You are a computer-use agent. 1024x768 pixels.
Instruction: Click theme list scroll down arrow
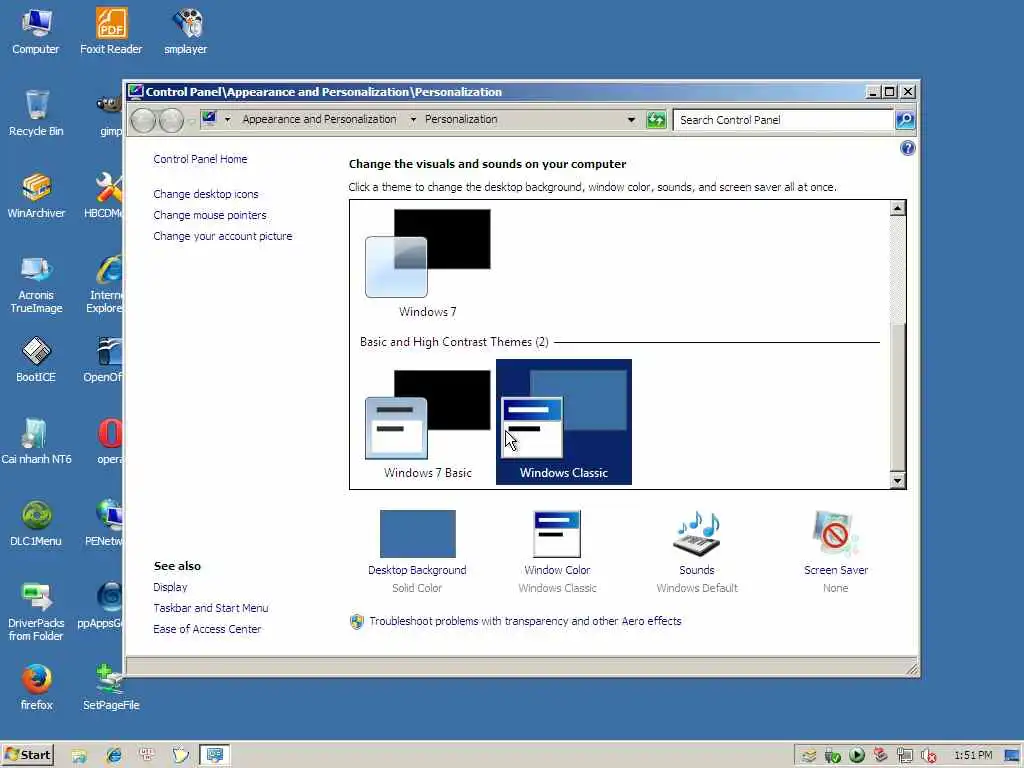pos(897,481)
